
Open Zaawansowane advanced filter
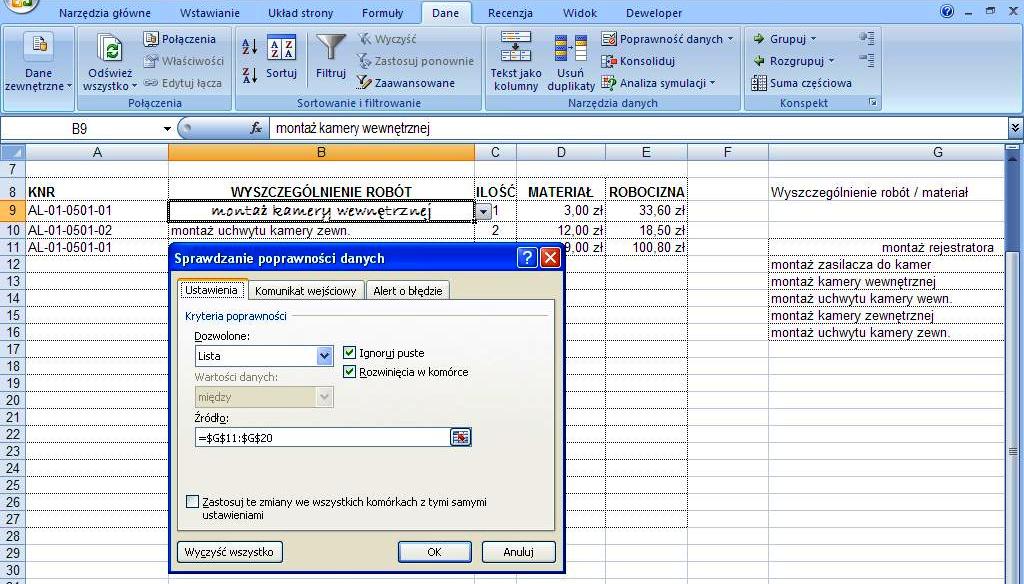pyautogui.click(x=406, y=83)
